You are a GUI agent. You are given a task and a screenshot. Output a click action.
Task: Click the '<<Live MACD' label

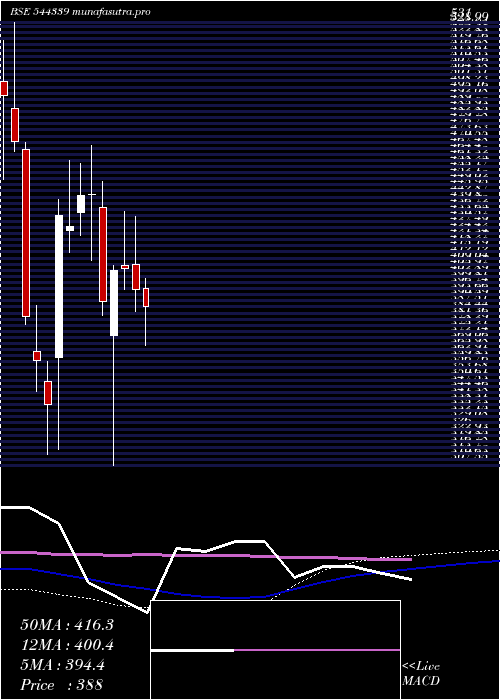pyautogui.click(x=421, y=675)
